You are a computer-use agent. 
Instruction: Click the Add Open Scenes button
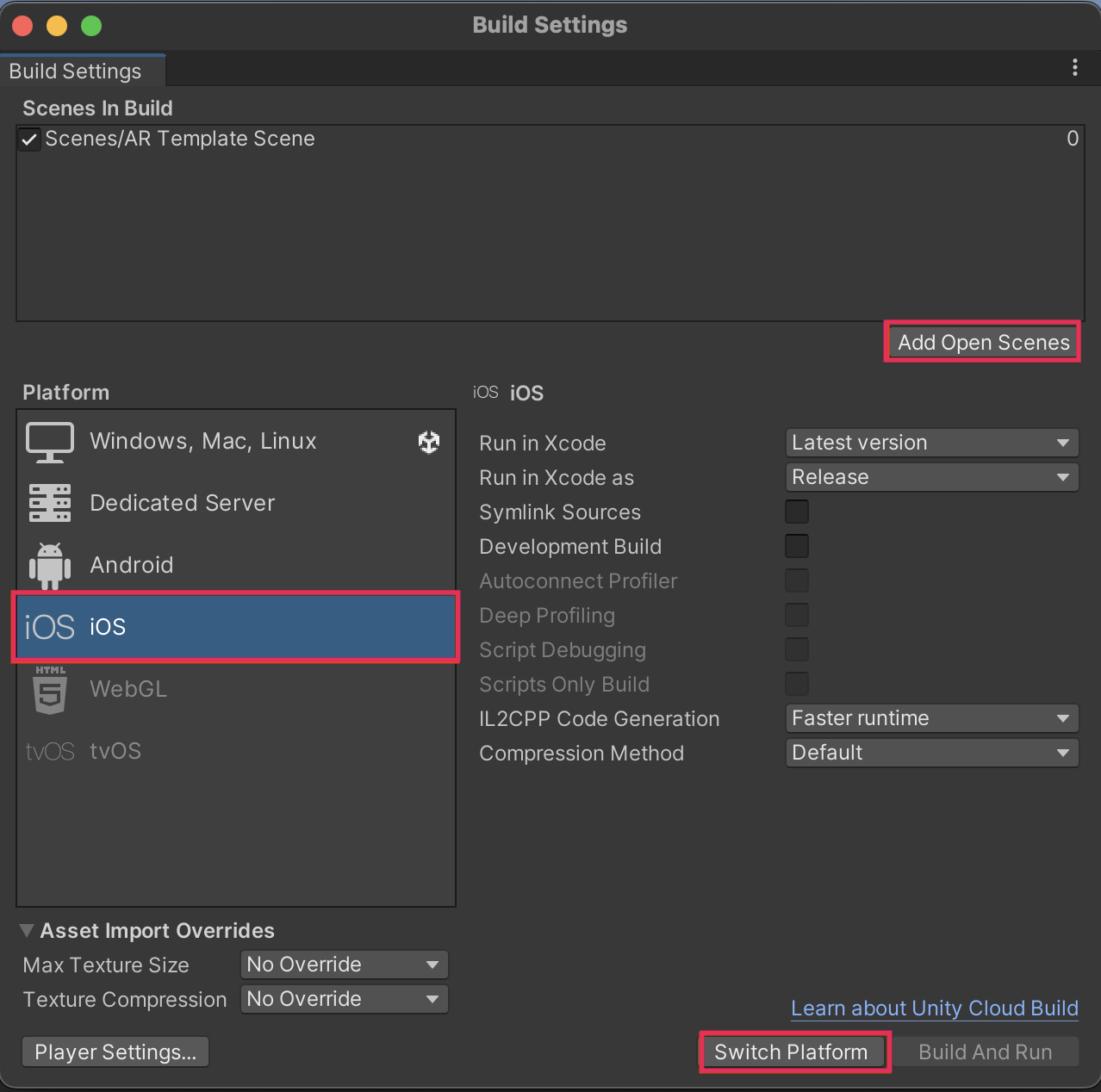pyautogui.click(x=983, y=343)
